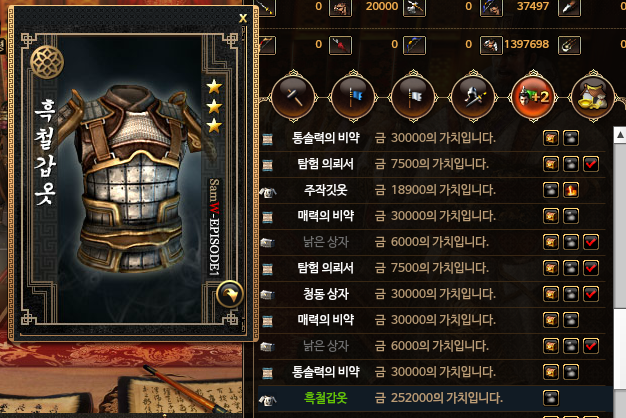This screenshot has width=626, height=418.
Task: Select the blue flag category tab
Action: point(354,97)
